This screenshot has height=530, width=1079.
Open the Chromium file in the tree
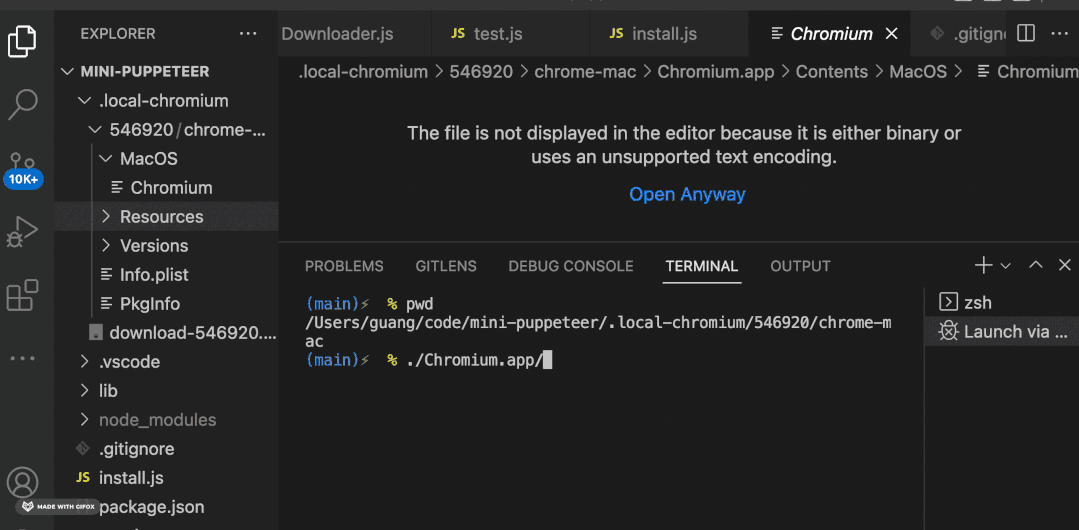click(167, 188)
